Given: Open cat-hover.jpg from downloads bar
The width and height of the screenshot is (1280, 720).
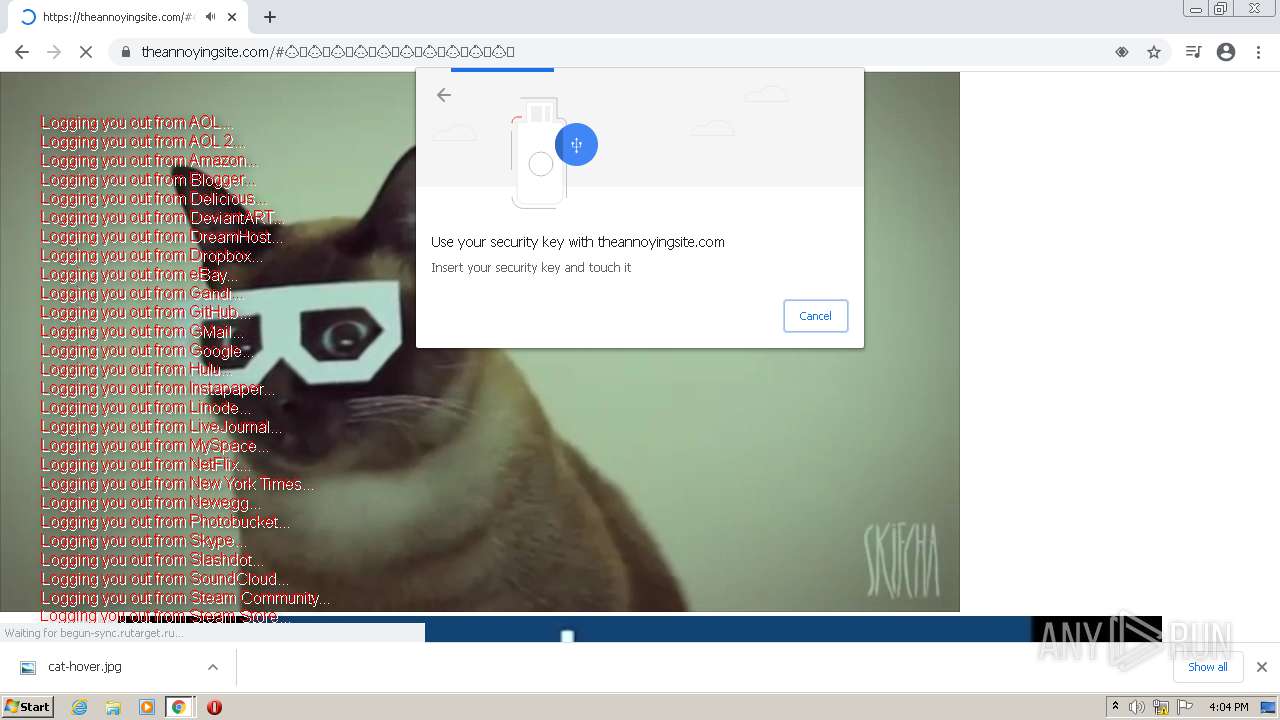Looking at the screenshot, I should (x=85, y=667).
